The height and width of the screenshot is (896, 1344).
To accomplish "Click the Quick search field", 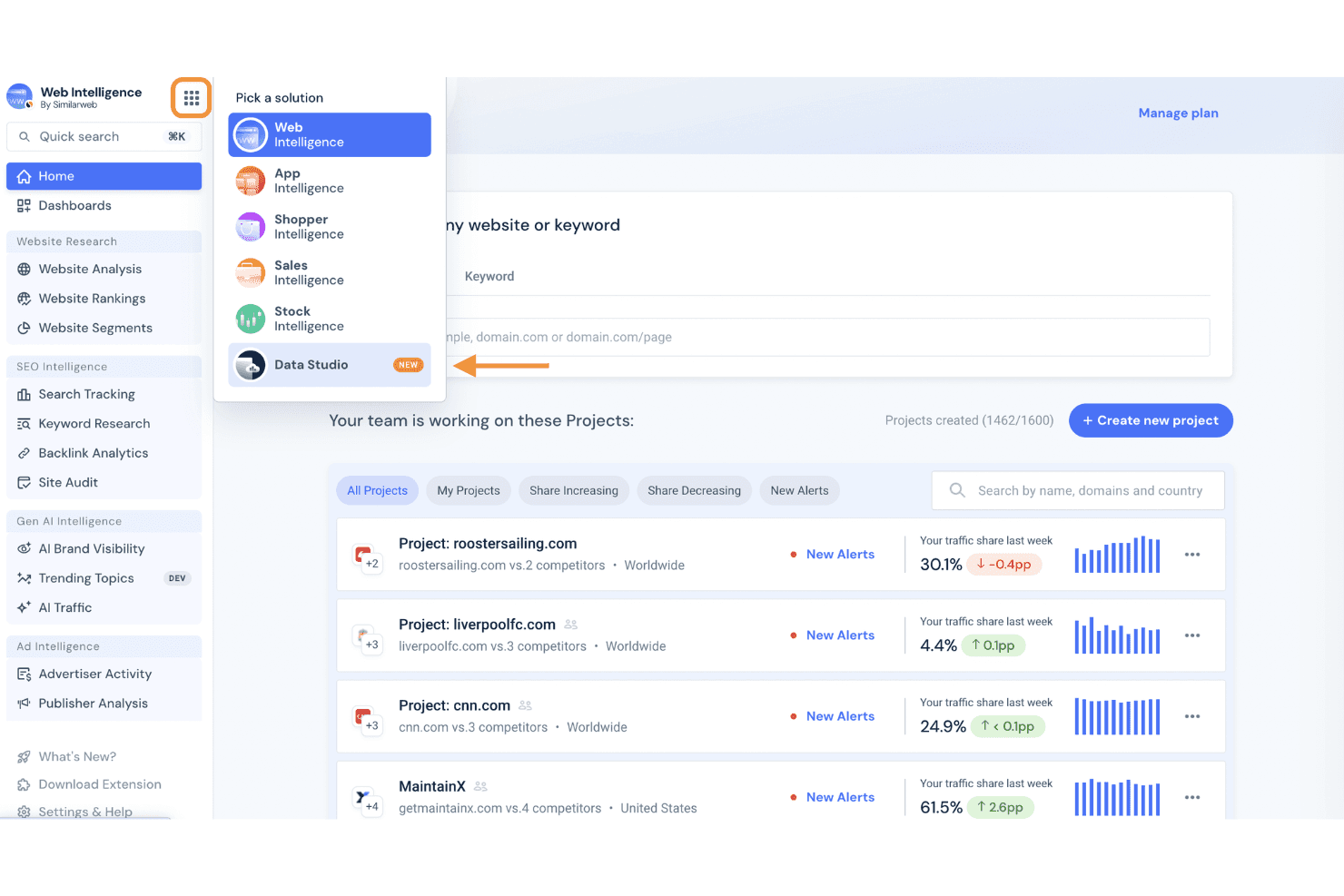I will click(104, 137).
